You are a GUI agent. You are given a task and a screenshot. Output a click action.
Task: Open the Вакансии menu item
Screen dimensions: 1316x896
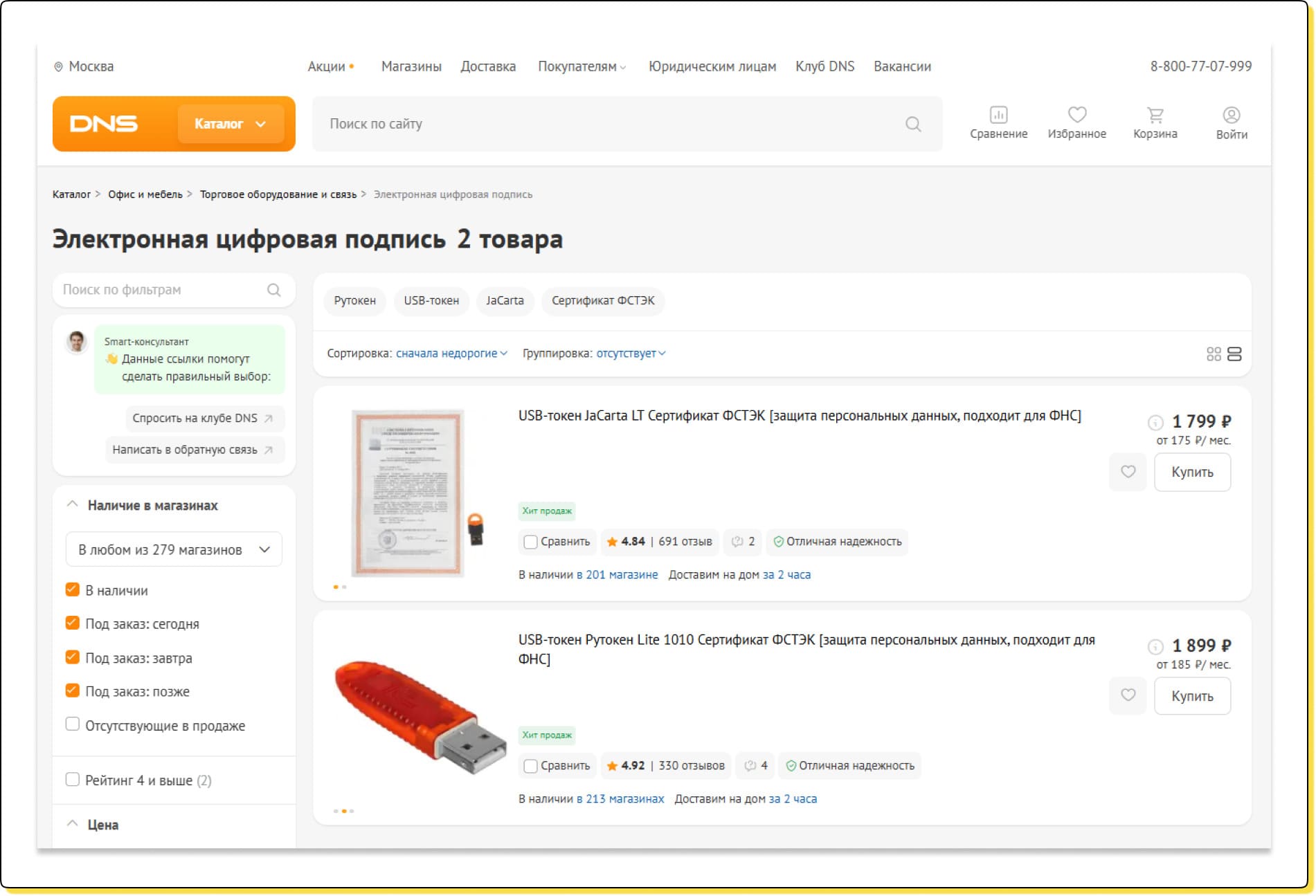[903, 66]
